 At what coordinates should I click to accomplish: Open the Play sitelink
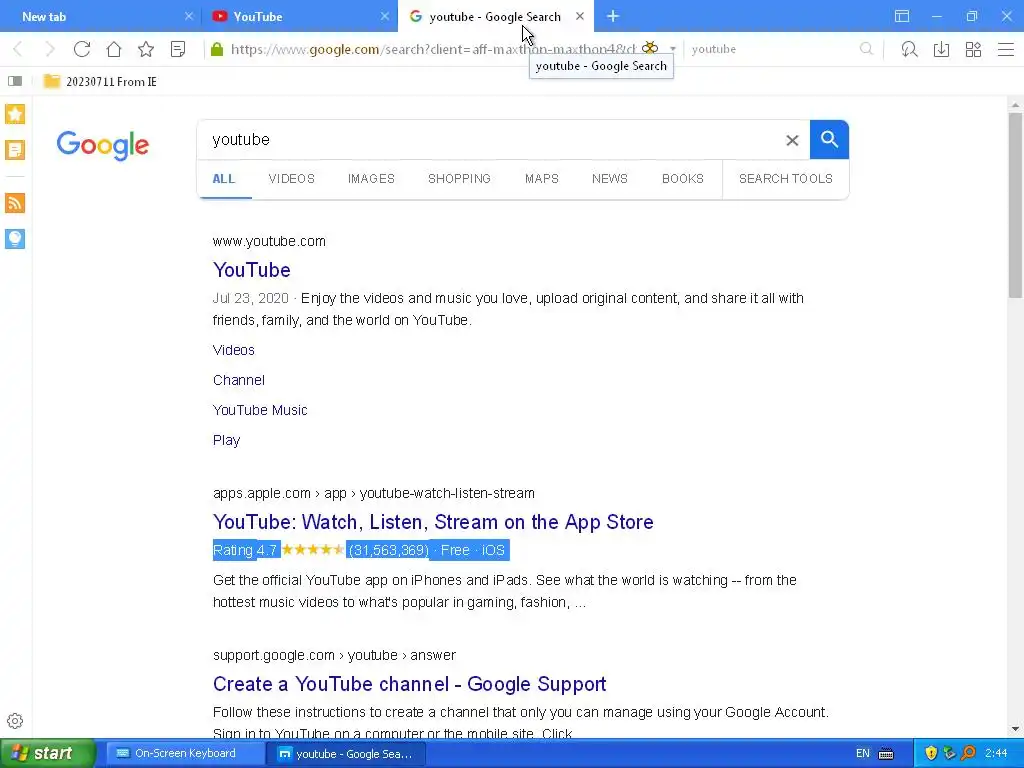pyautogui.click(x=227, y=440)
